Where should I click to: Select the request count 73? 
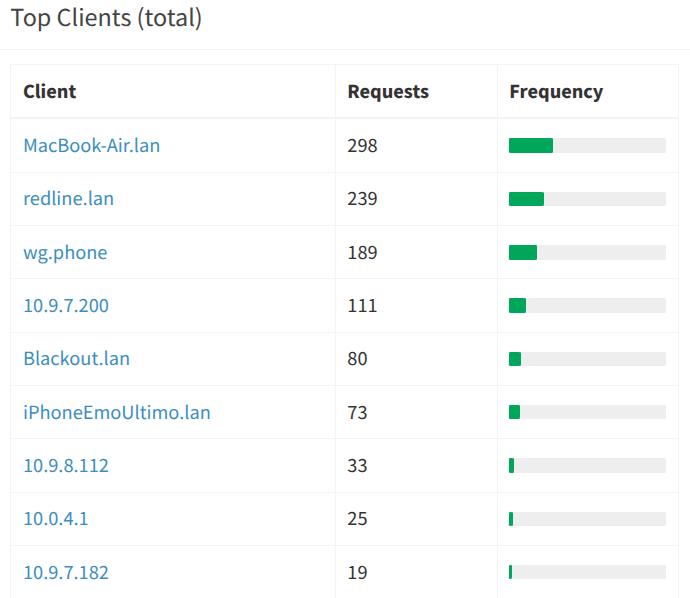(x=357, y=413)
